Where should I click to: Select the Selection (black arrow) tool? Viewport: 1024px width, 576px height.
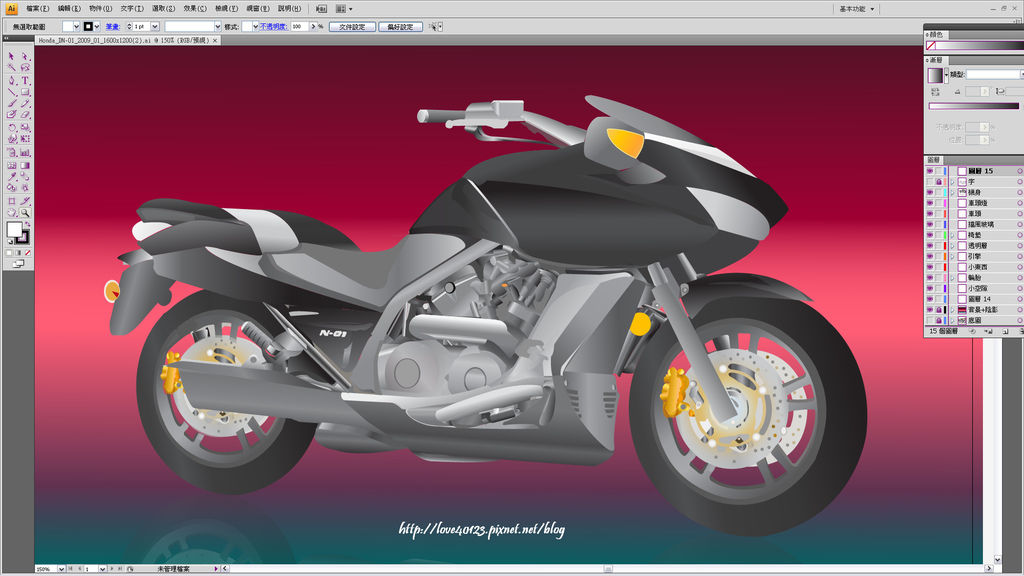click(11, 56)
